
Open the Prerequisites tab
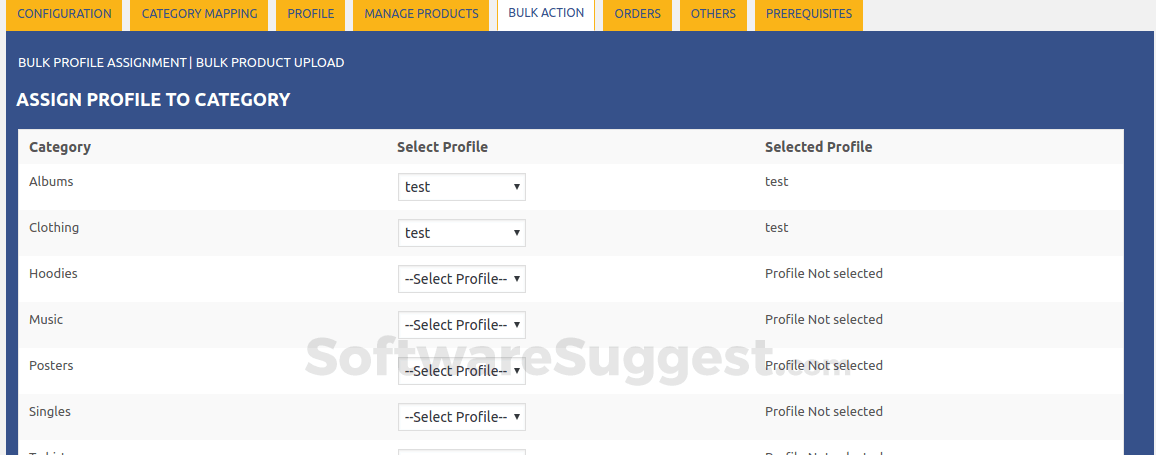(x=809, y=14)
